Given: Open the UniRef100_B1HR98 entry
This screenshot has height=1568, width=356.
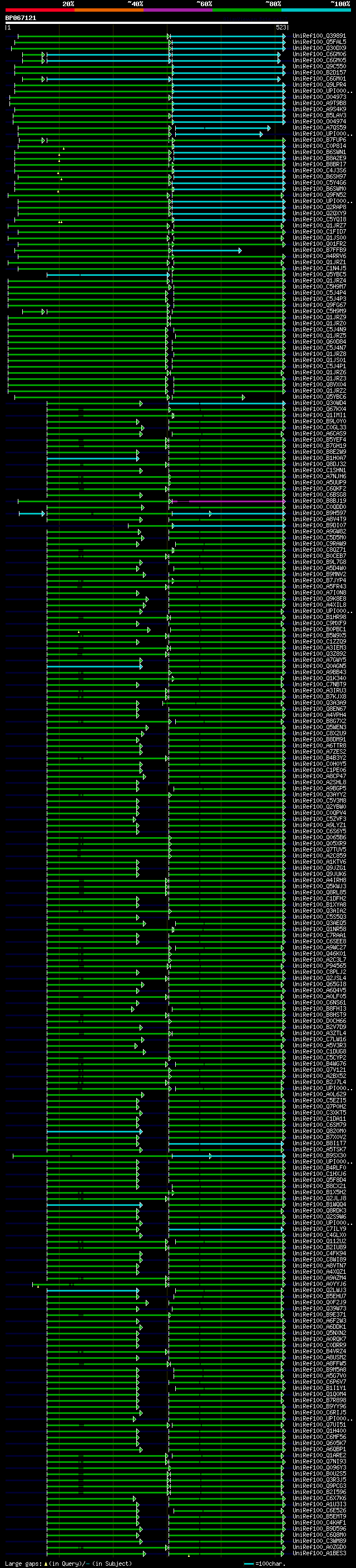Looking at the screenshot, I should (319, 617).
